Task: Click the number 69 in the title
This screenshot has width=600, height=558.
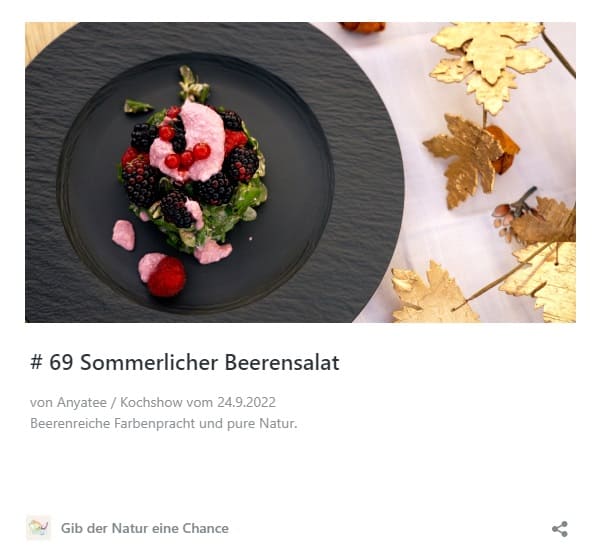Action: (61, 362)
